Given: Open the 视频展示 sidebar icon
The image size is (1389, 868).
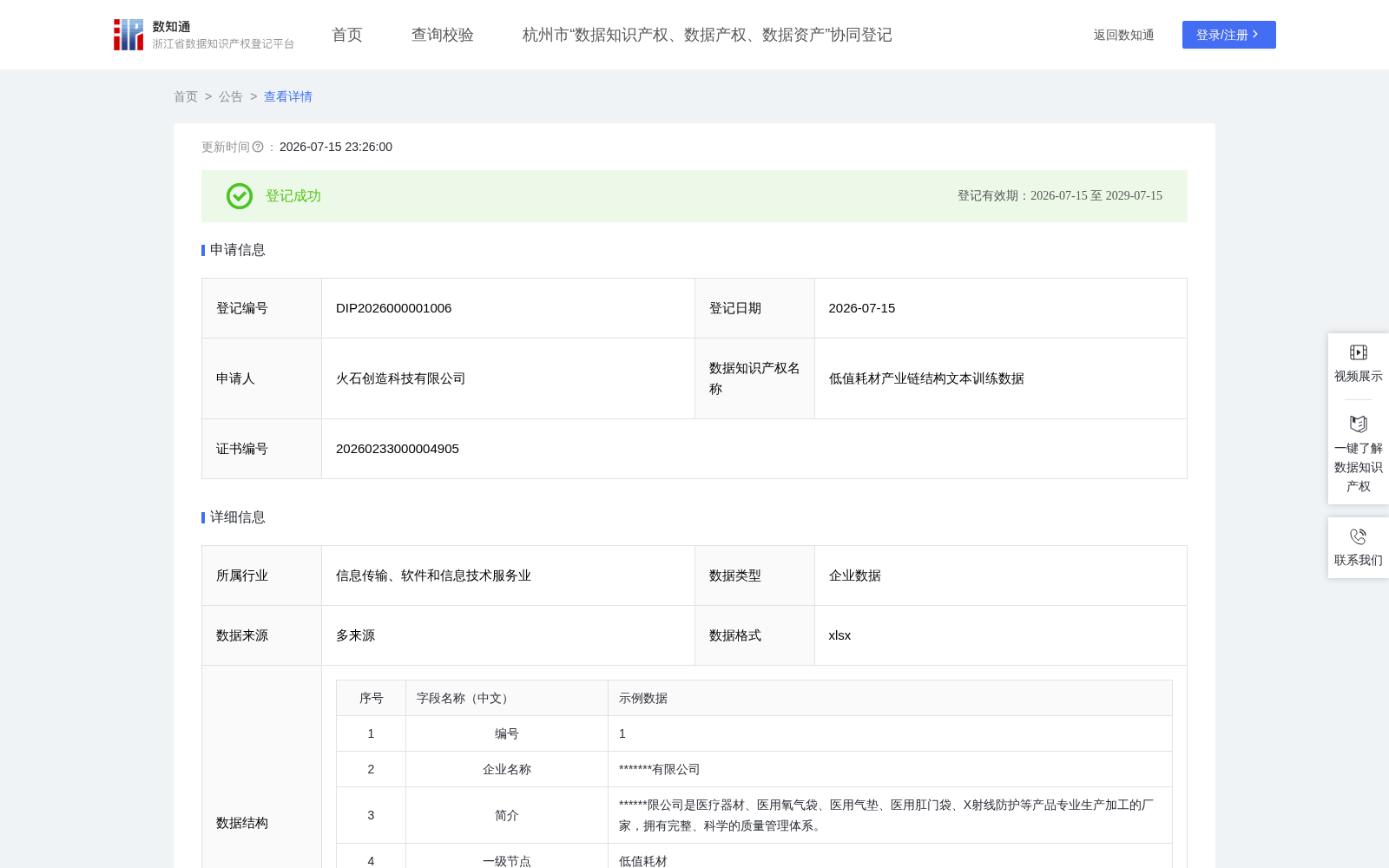Looking at the screenshot, I should (1359, 352).
